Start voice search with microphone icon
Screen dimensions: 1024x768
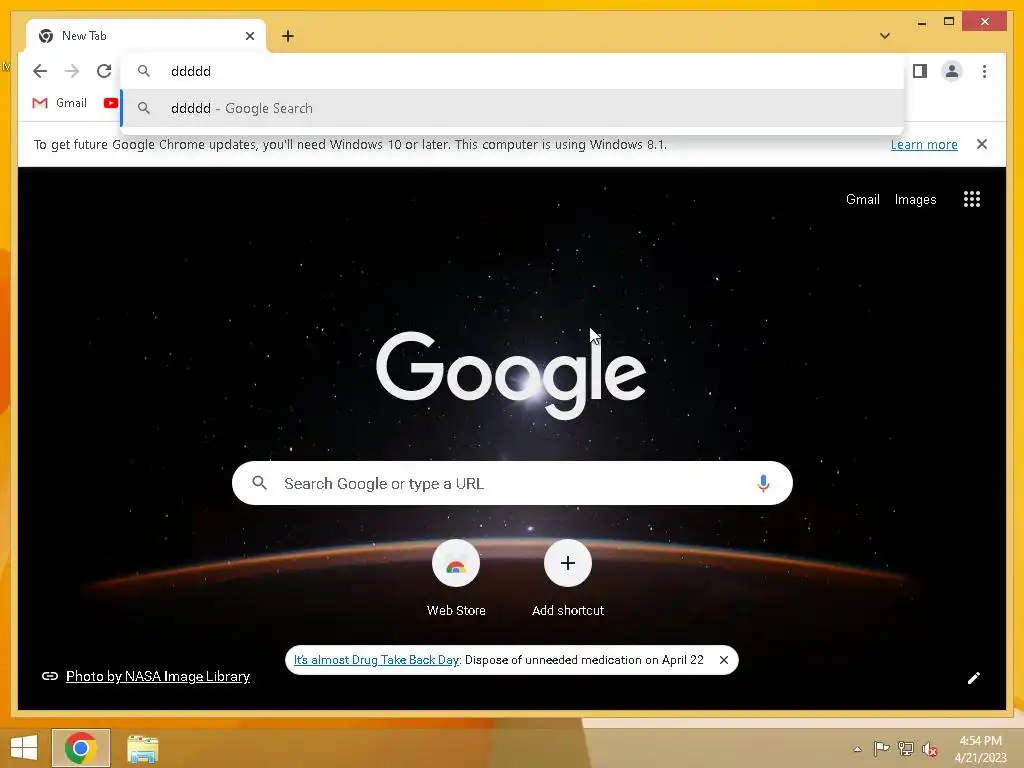[763, 483]
